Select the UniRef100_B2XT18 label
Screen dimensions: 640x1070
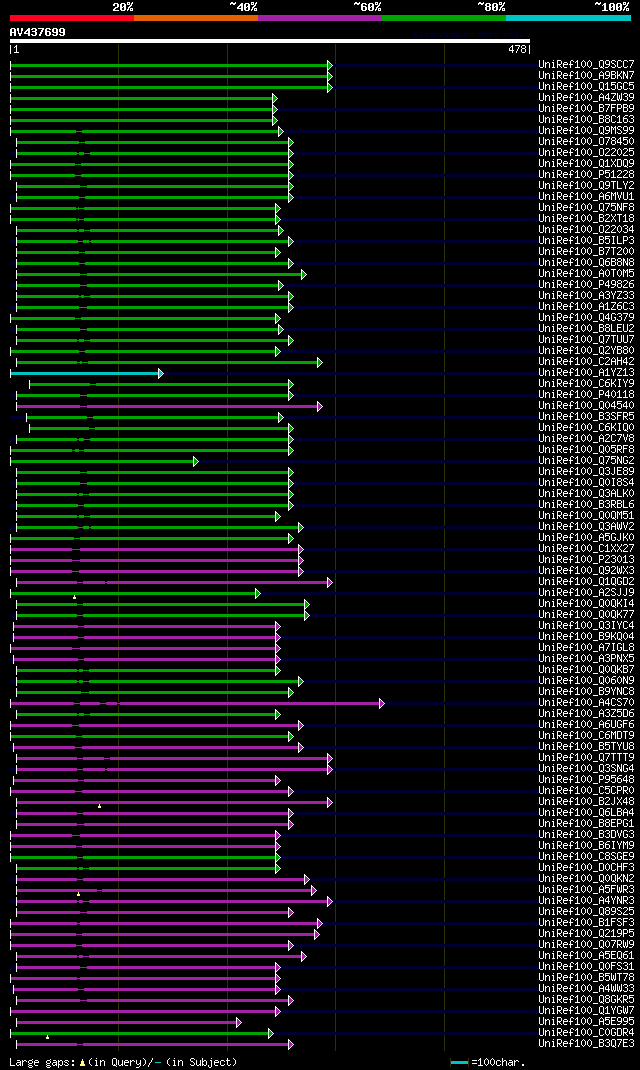click(586, 219)
